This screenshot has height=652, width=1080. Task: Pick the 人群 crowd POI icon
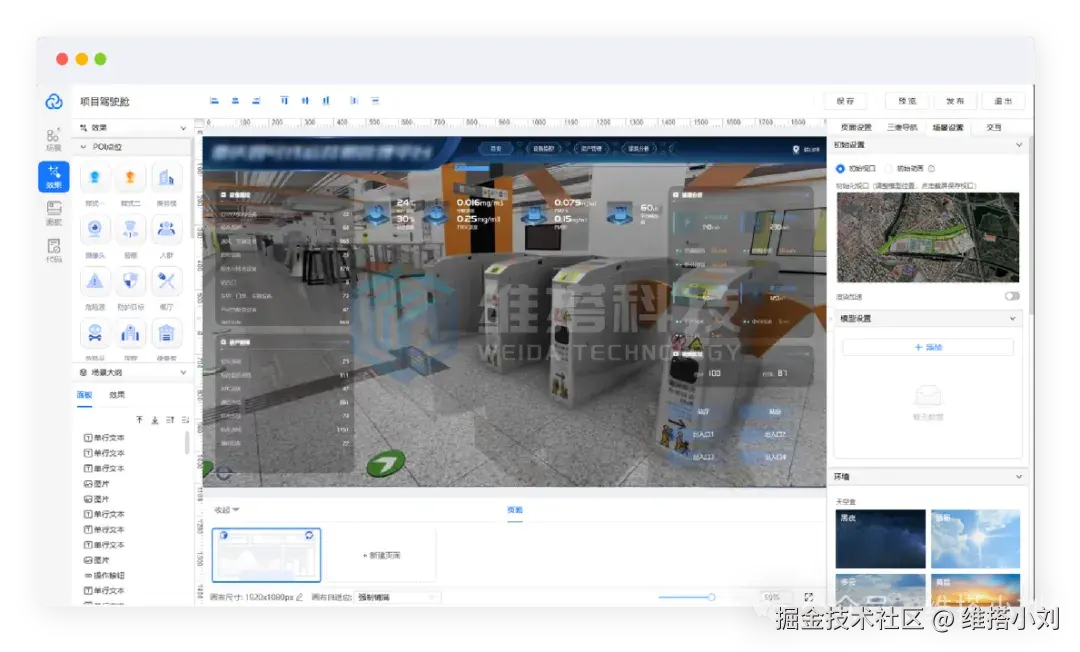(166, 229)
